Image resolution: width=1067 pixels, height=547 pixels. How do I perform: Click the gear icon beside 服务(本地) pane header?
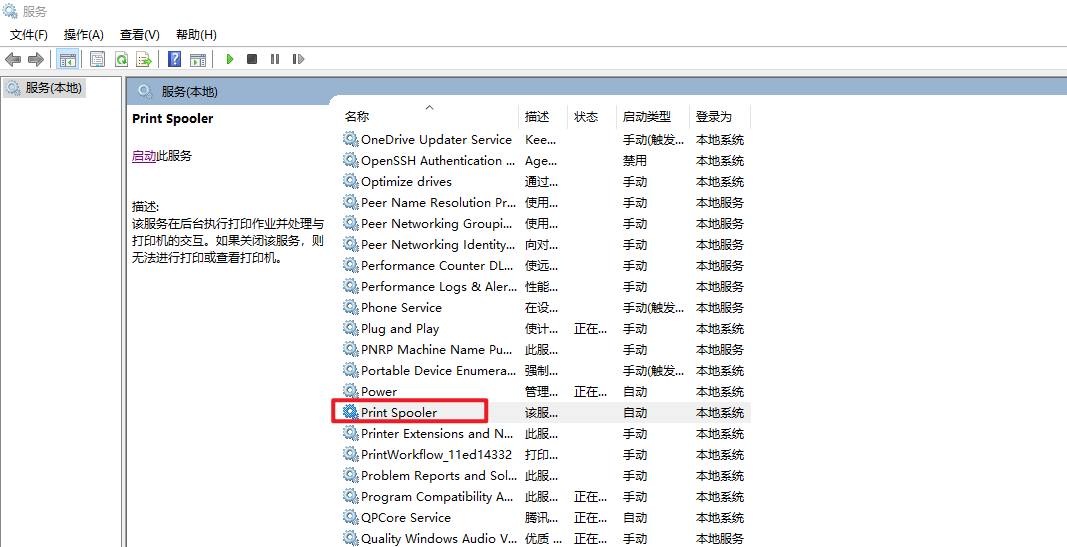[144, 91]
